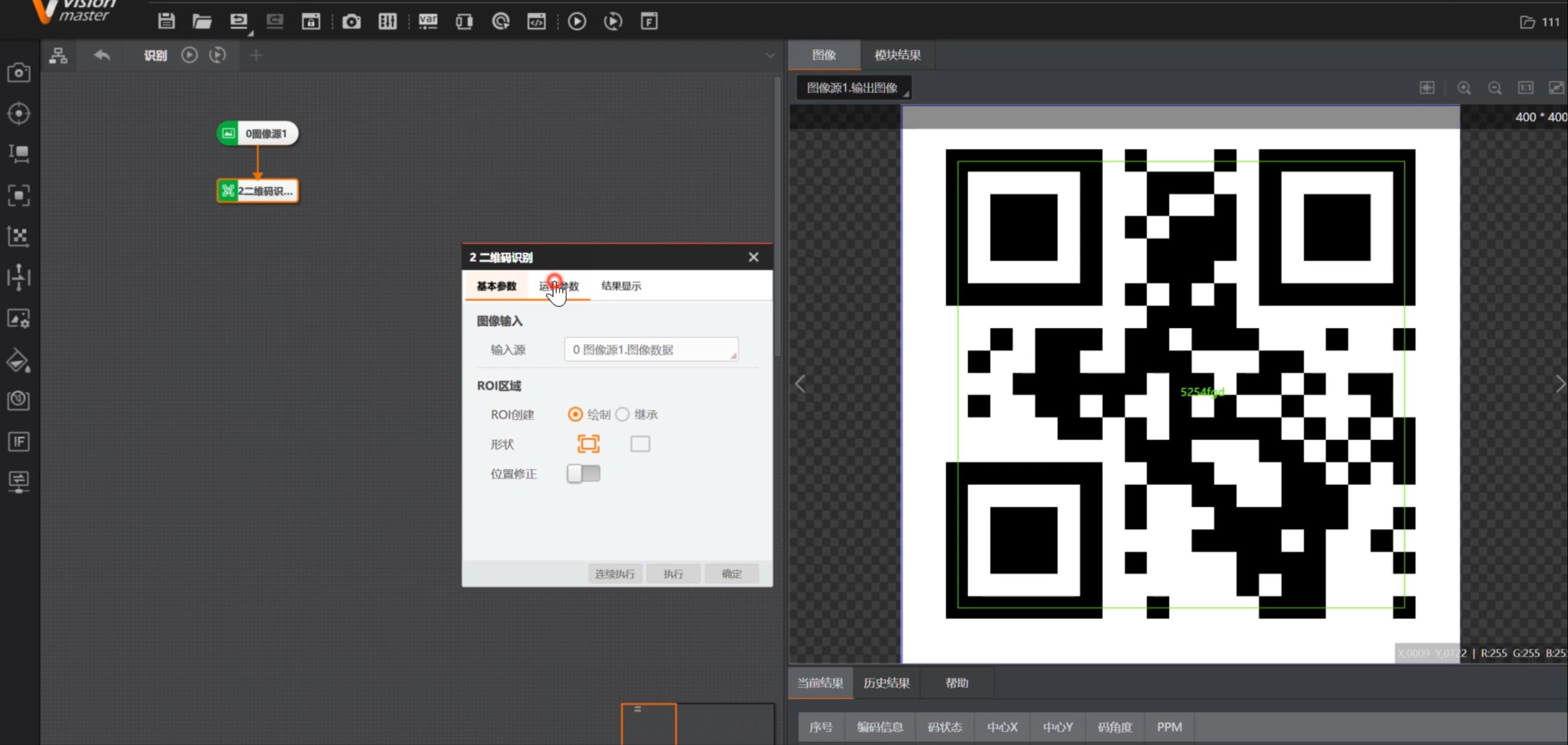Click the communication management icon
The width and height of the screenshot is (1568, 745).
464,21
